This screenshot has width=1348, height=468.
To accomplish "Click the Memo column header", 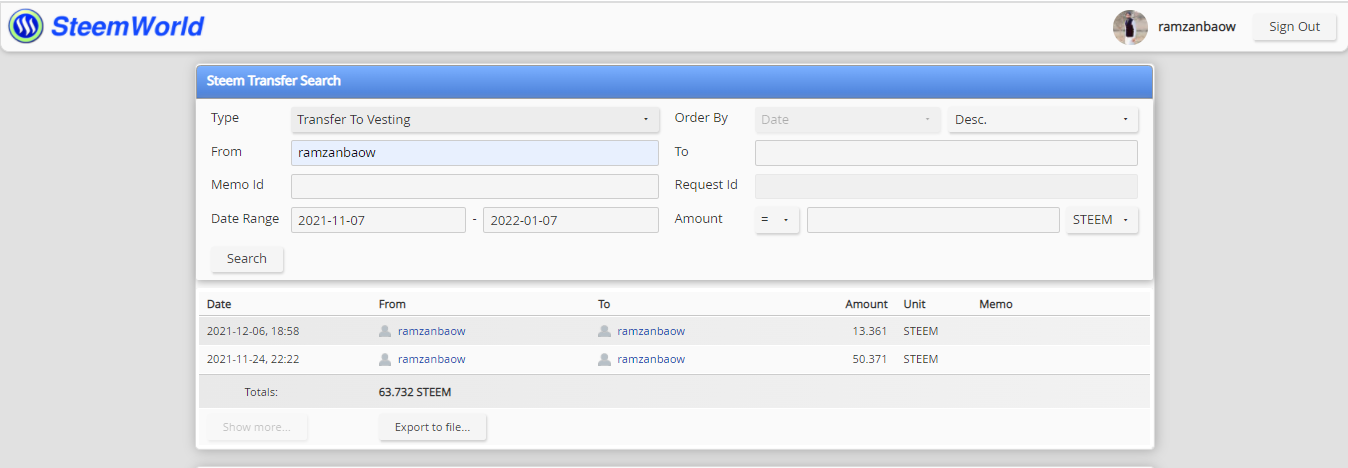I will pyautogui.click(x=996, y=304).
